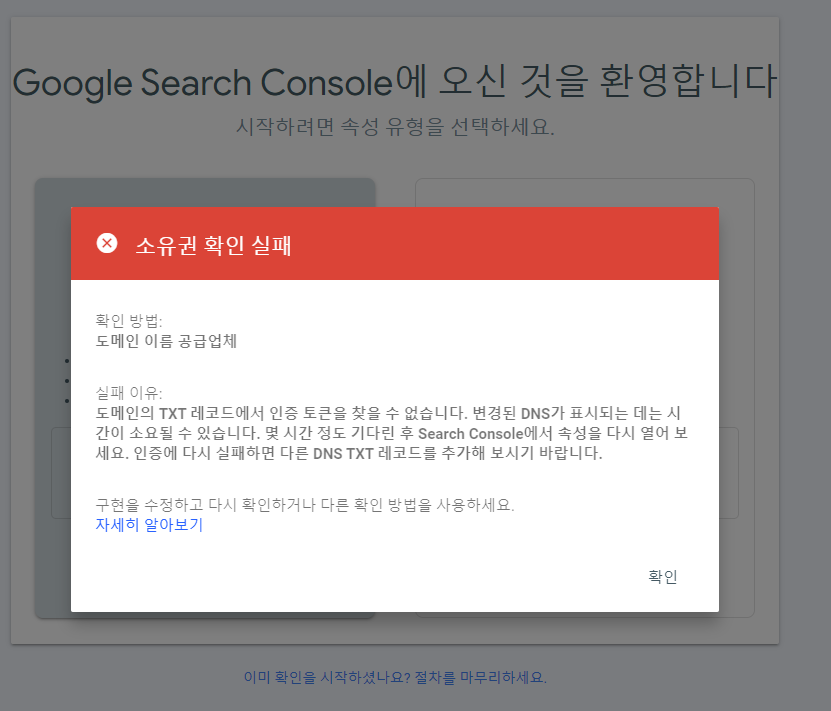Click the 시작하려면 속성 유형을 선택하세요. subtitle
The width and height of the screenshot is (831, 711).
pos(395,127)
